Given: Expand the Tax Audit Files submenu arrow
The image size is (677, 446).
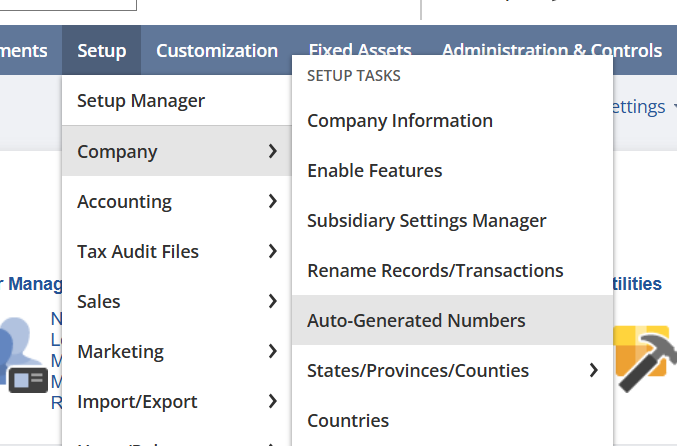Looking at the screenshot, I should [x=273, y=252].
